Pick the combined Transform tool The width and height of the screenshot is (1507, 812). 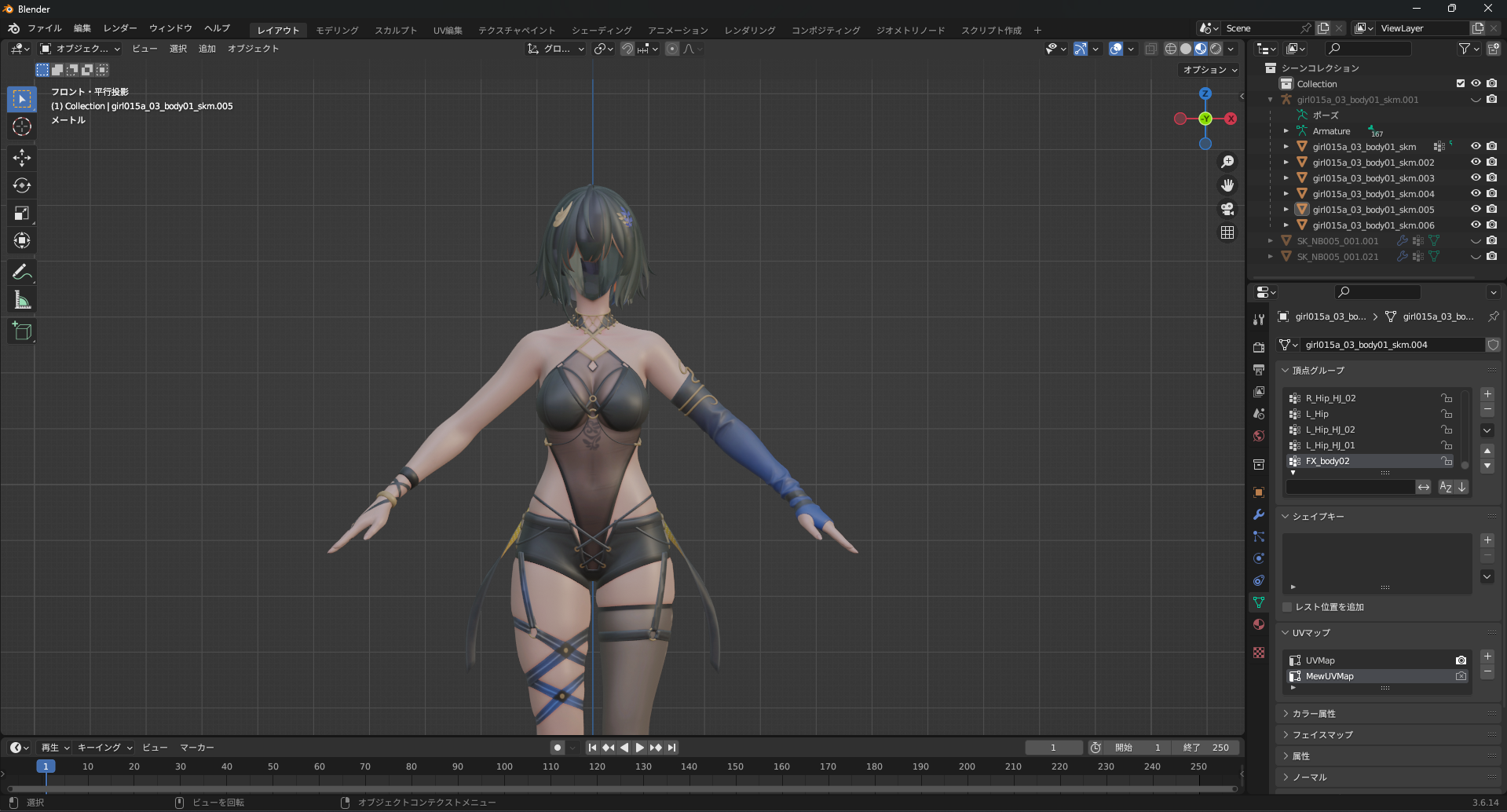click(x=22, y=240)
